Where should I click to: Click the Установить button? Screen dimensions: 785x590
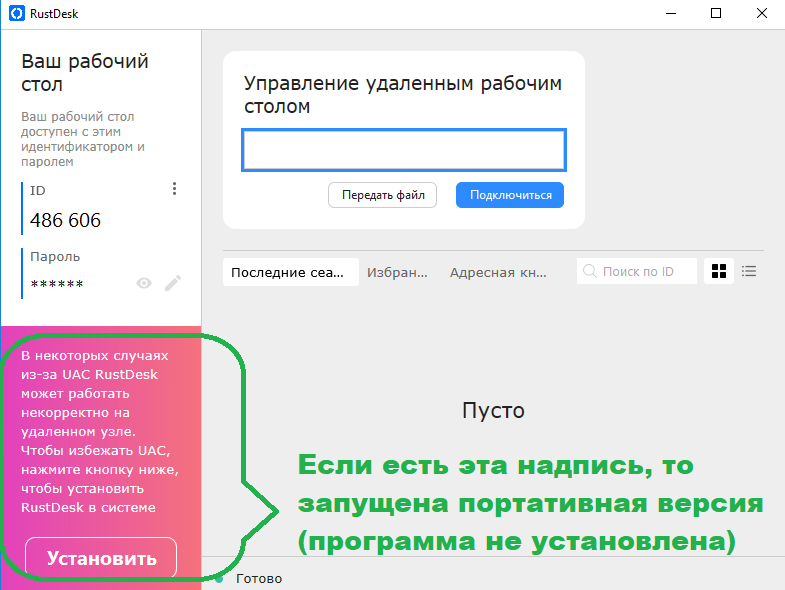click(101, 558)
